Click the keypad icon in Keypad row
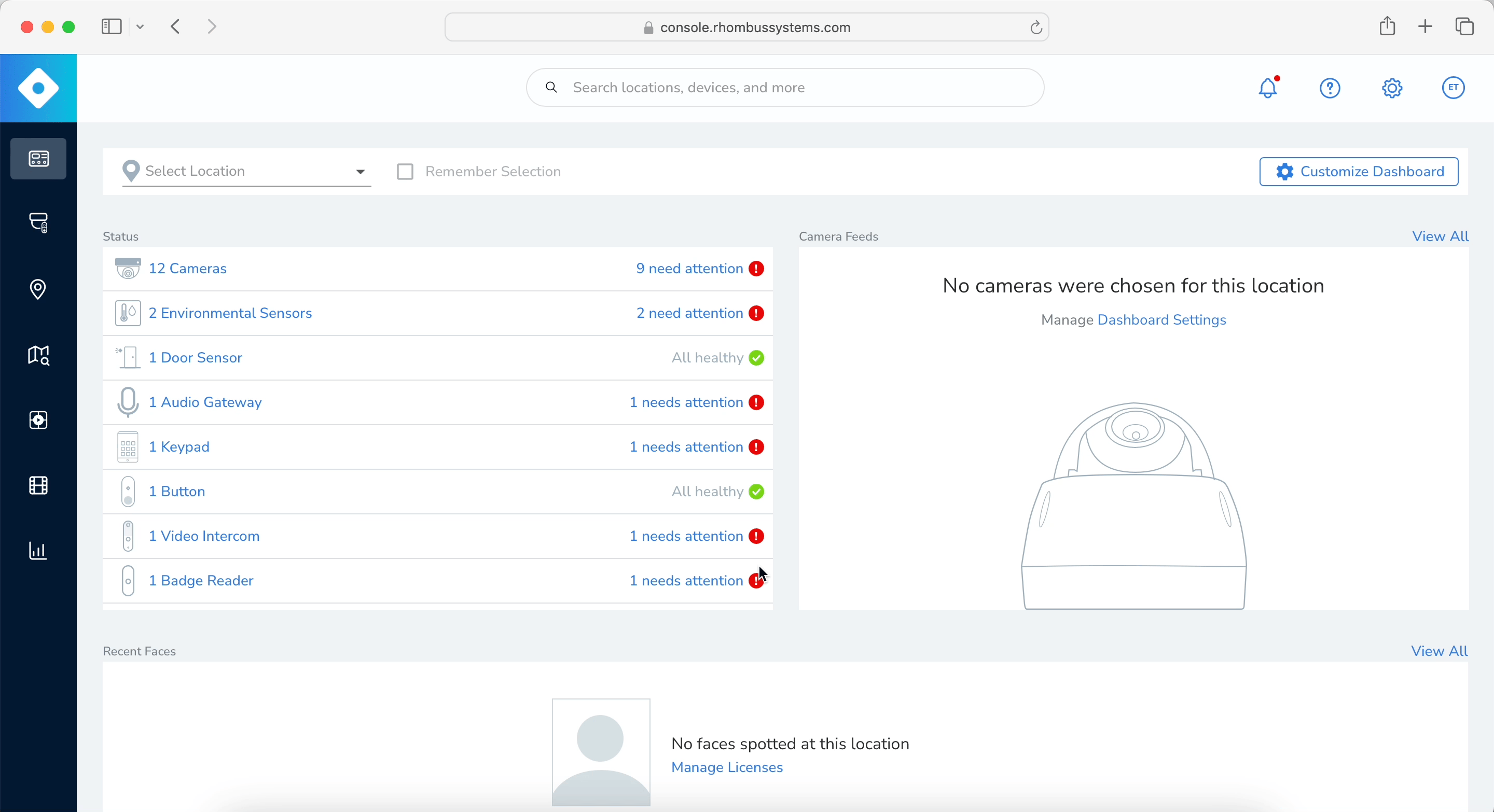Viewport: 1494px width, 812px height. click(x=128, y=447)
